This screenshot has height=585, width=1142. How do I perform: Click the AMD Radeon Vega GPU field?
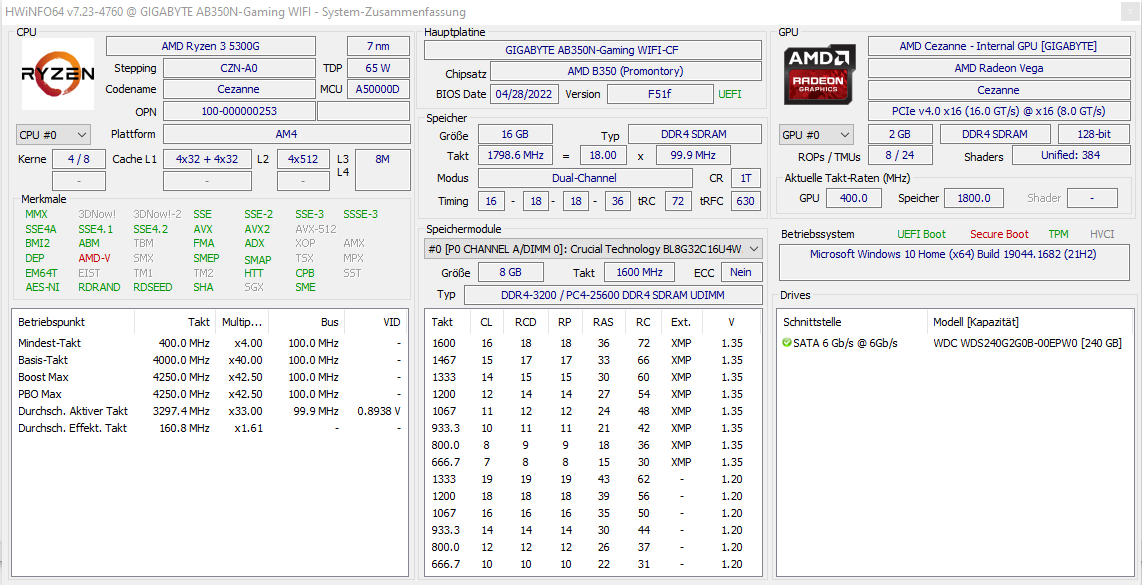point(999,68)
